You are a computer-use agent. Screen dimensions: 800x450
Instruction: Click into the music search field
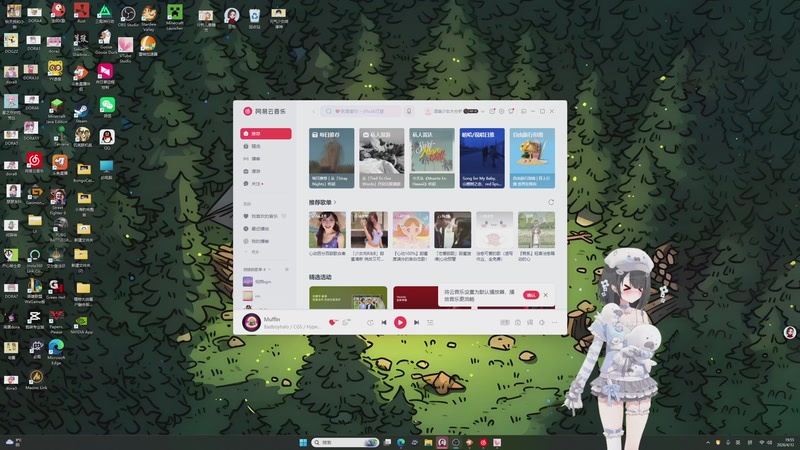coord(361,111)
